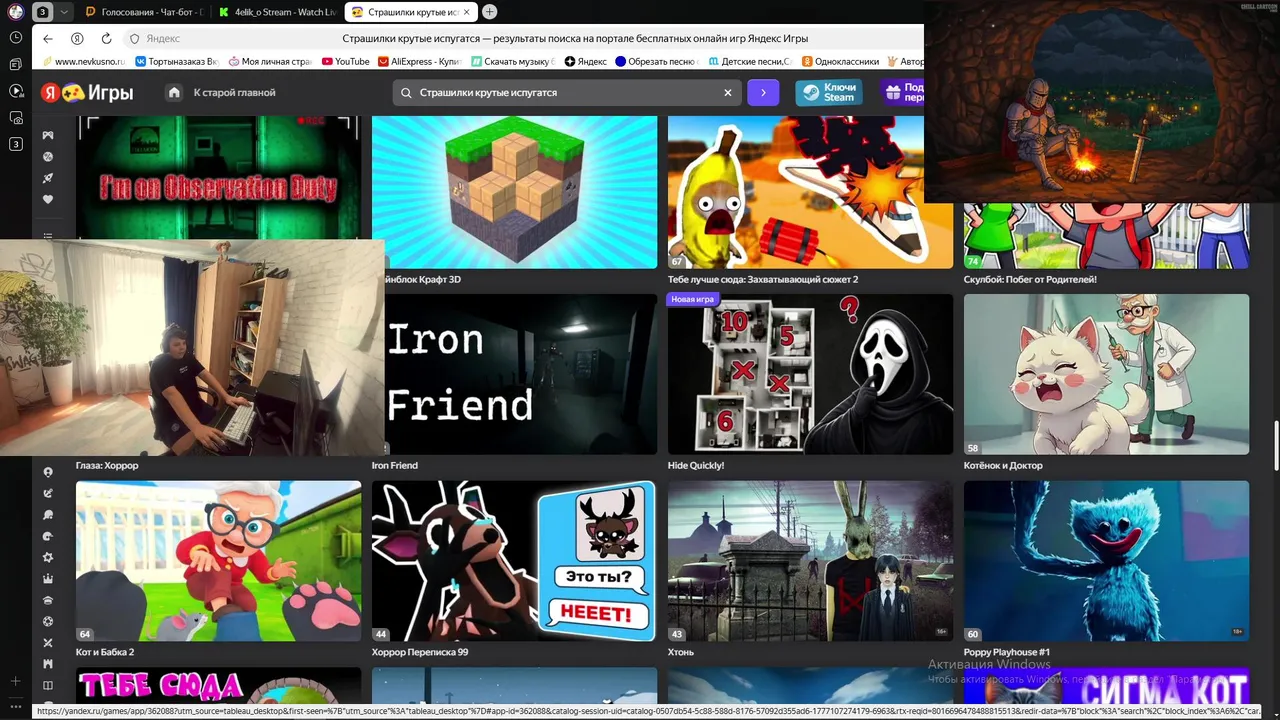Expand the tab group dropdown arrow
This screenshot has width=1280, height=720.
point(64,12)
